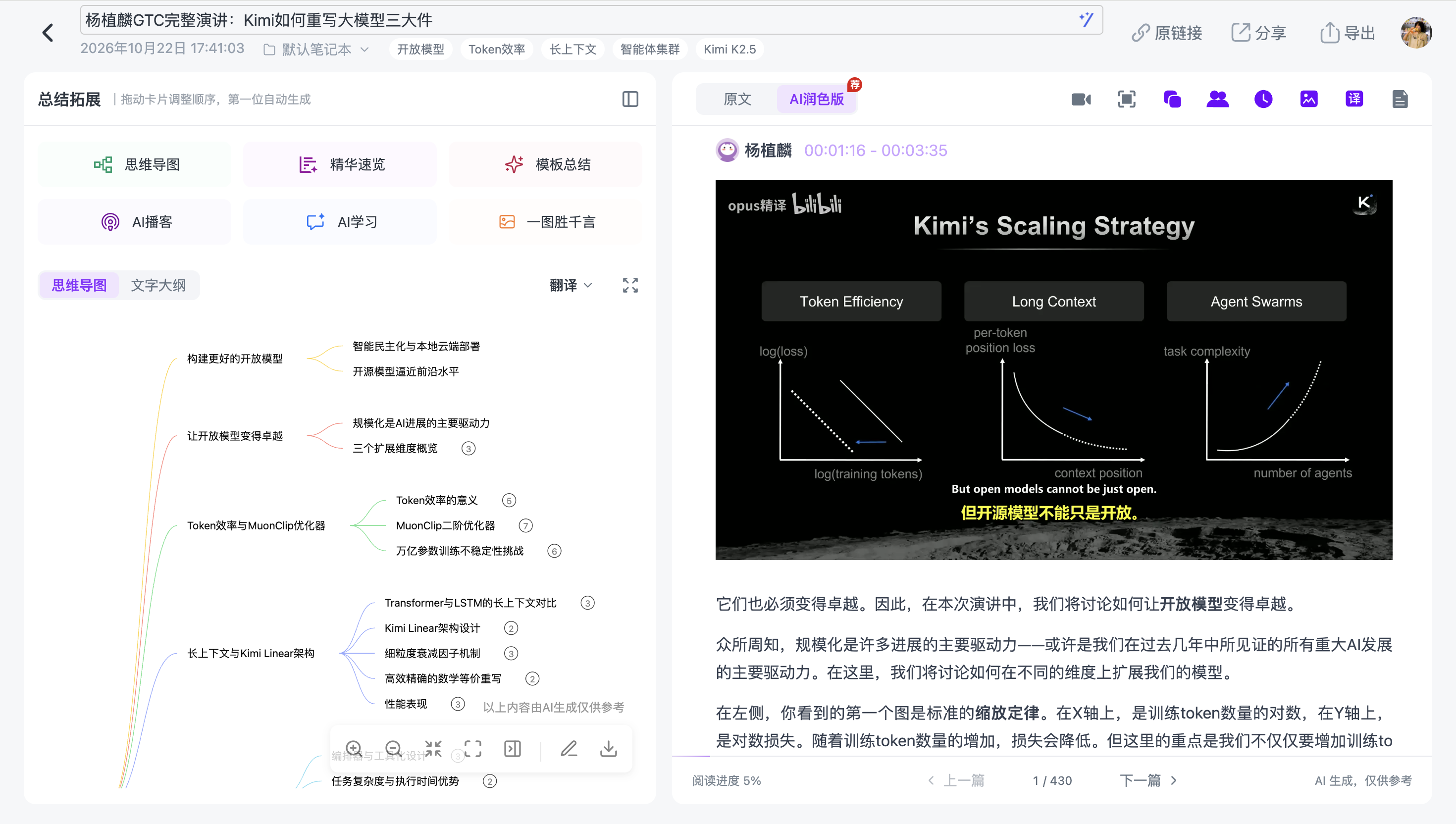Open the document notes icon
This screenshot has height=824, width=1456.
(x=1400, y=99)
